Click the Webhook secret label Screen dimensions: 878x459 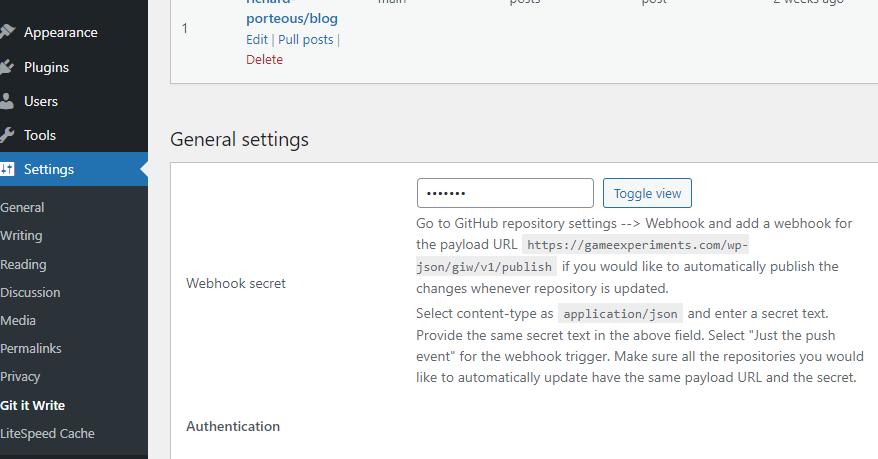coord(236,283)
